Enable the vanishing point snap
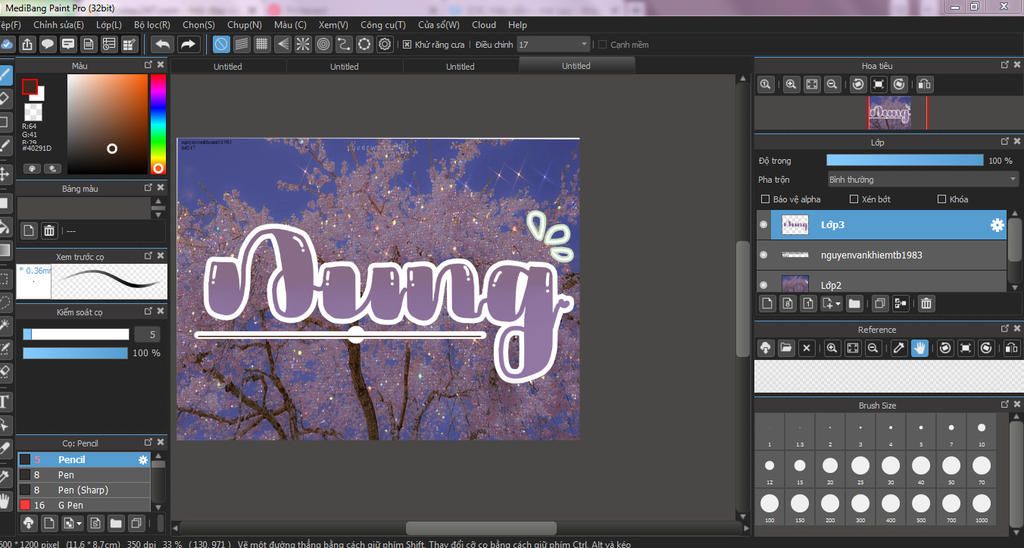 (282, 44)
